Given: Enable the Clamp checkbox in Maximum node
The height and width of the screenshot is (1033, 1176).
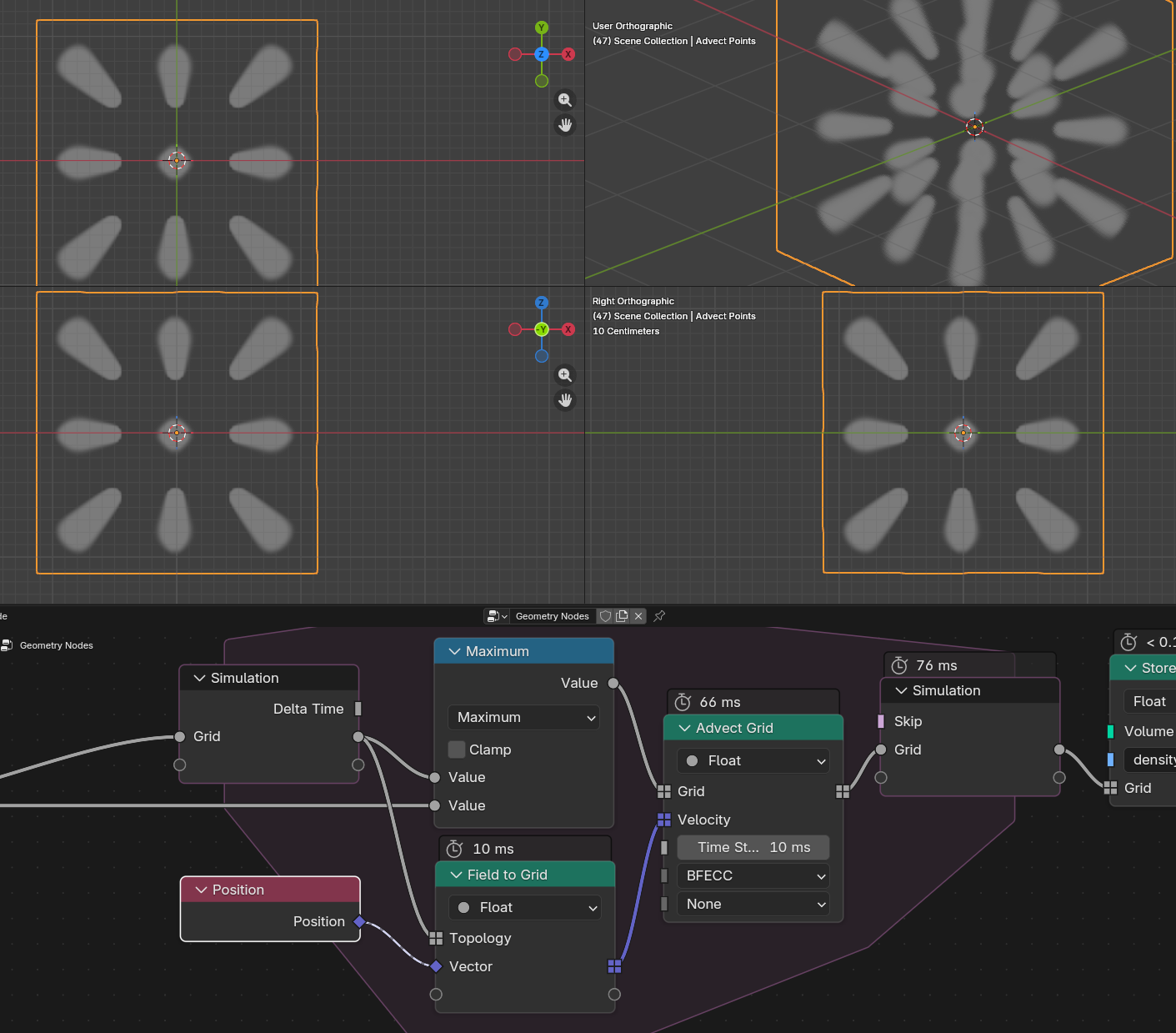Looking at the screenshot, I should pos(457,750).
